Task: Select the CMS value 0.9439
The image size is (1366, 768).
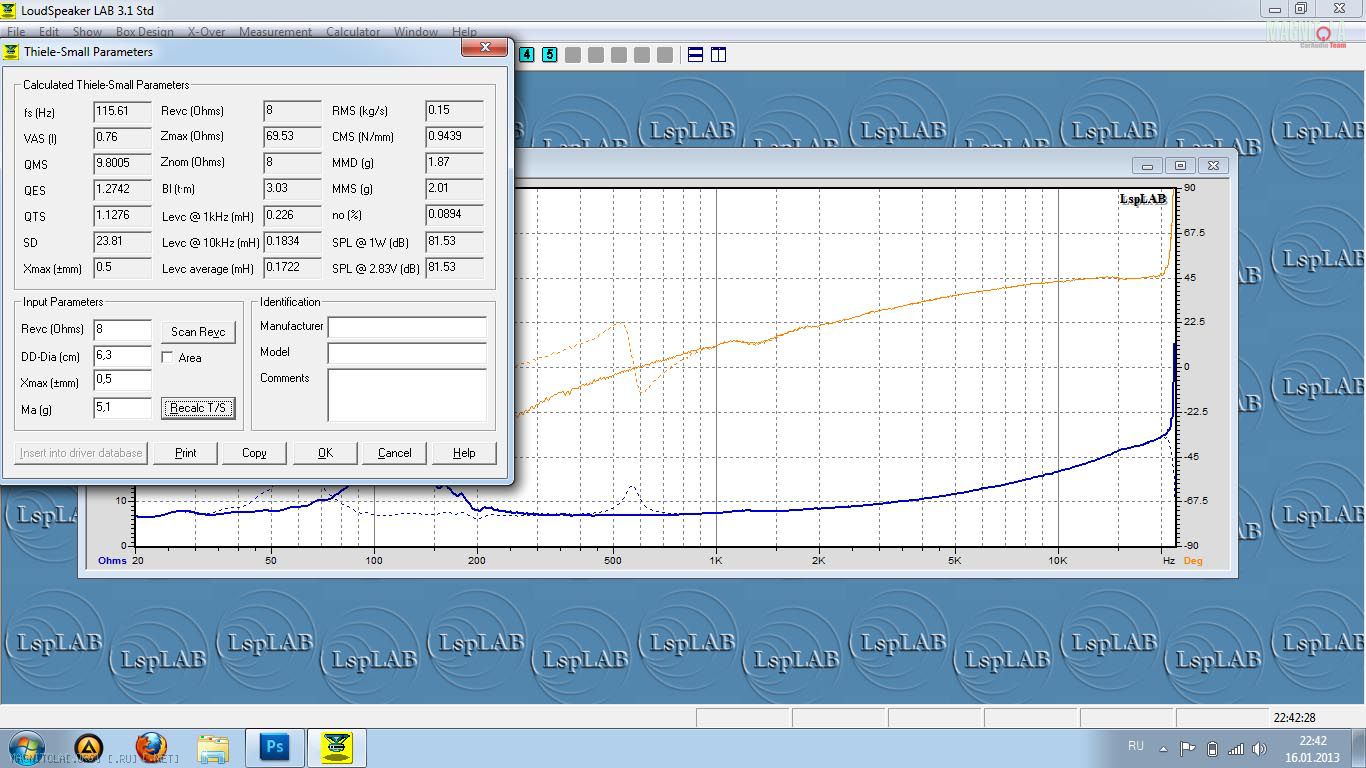Action: pos(455,136)
